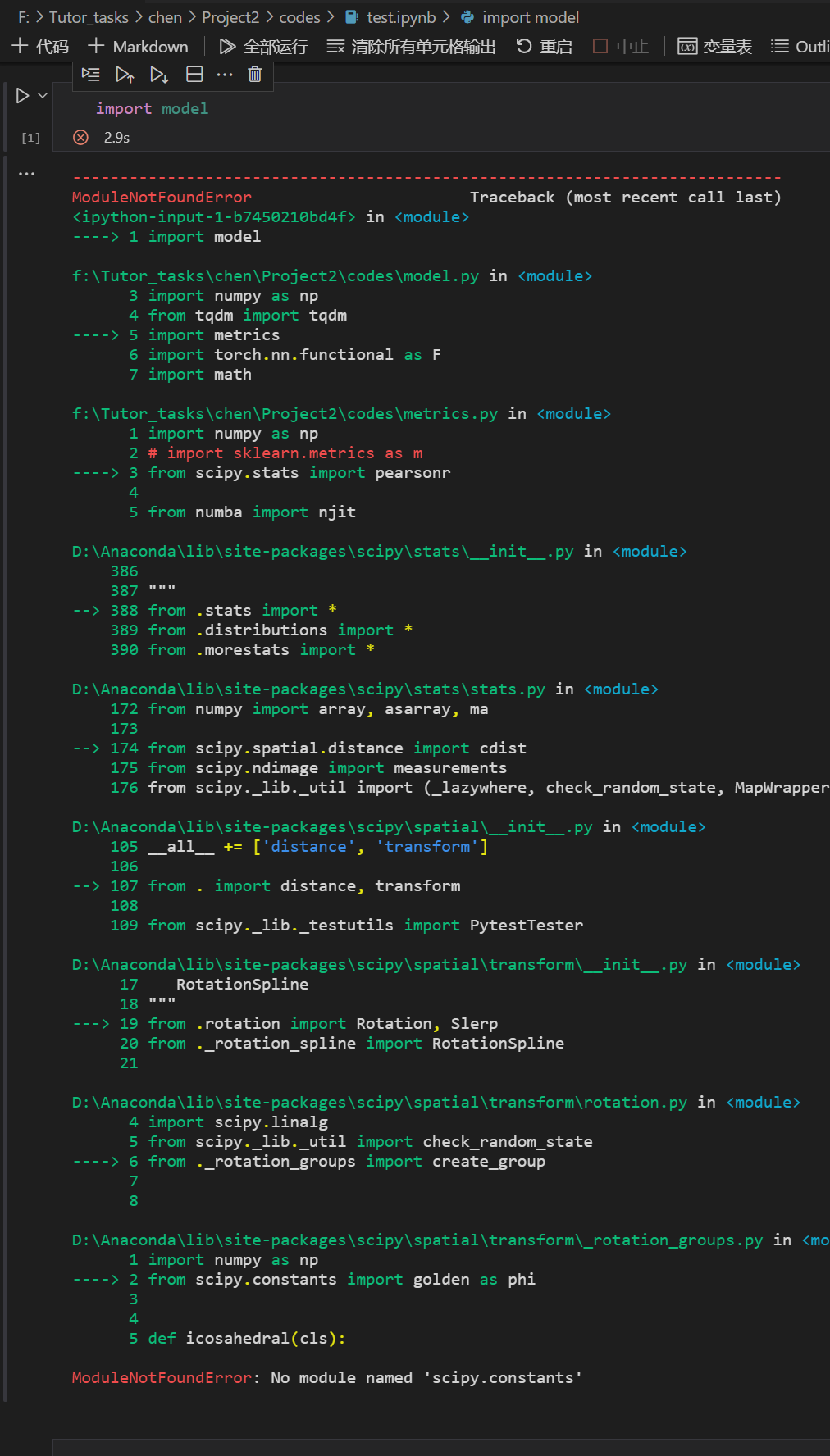This screenshot has width=830, height=1456.
Task: Select the test.ipynb breadcrumb file
Action: pyautogui.click(x=390, y=17)
